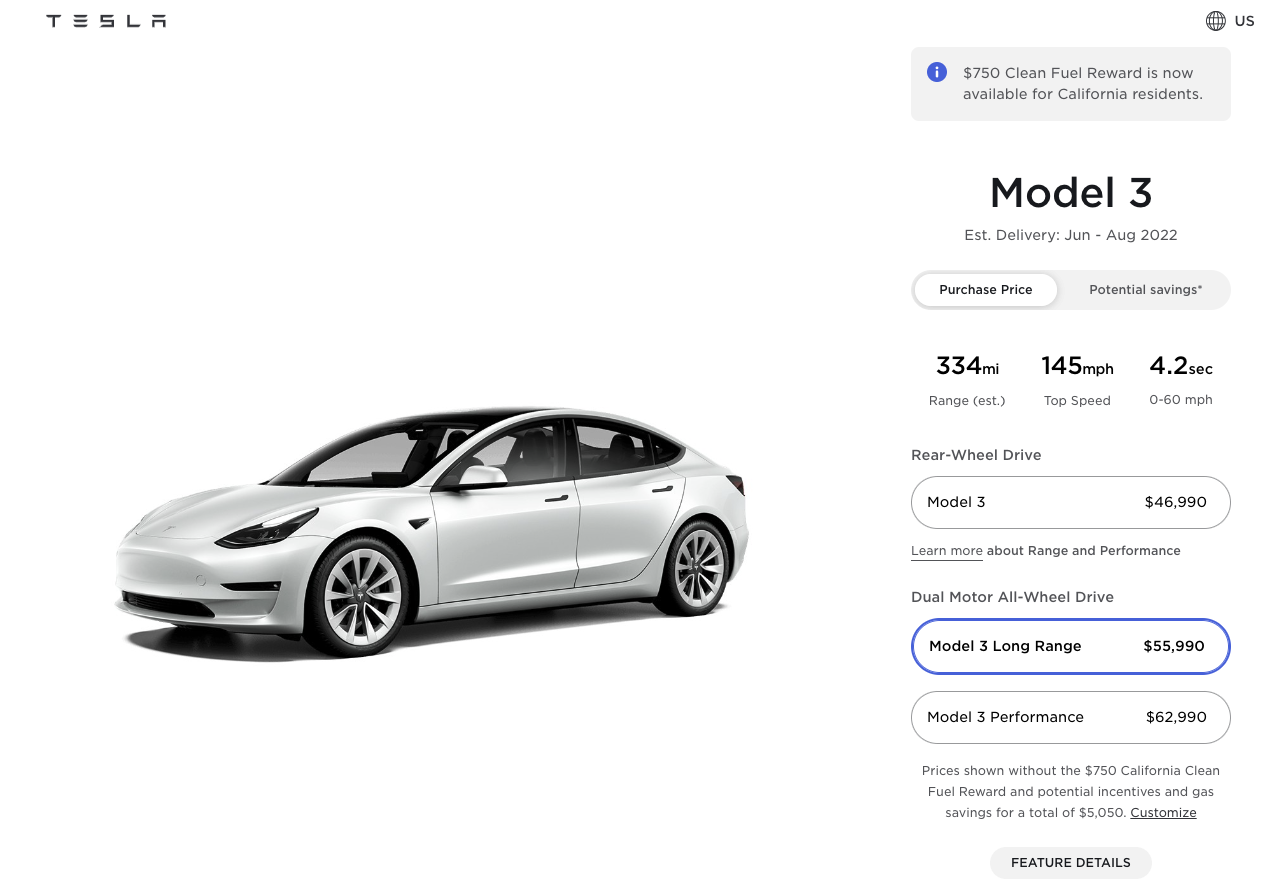Switch to Purchase Price view
This screenshot has height=891, width=1269.
pyautogui.click(x=985, y=290)
